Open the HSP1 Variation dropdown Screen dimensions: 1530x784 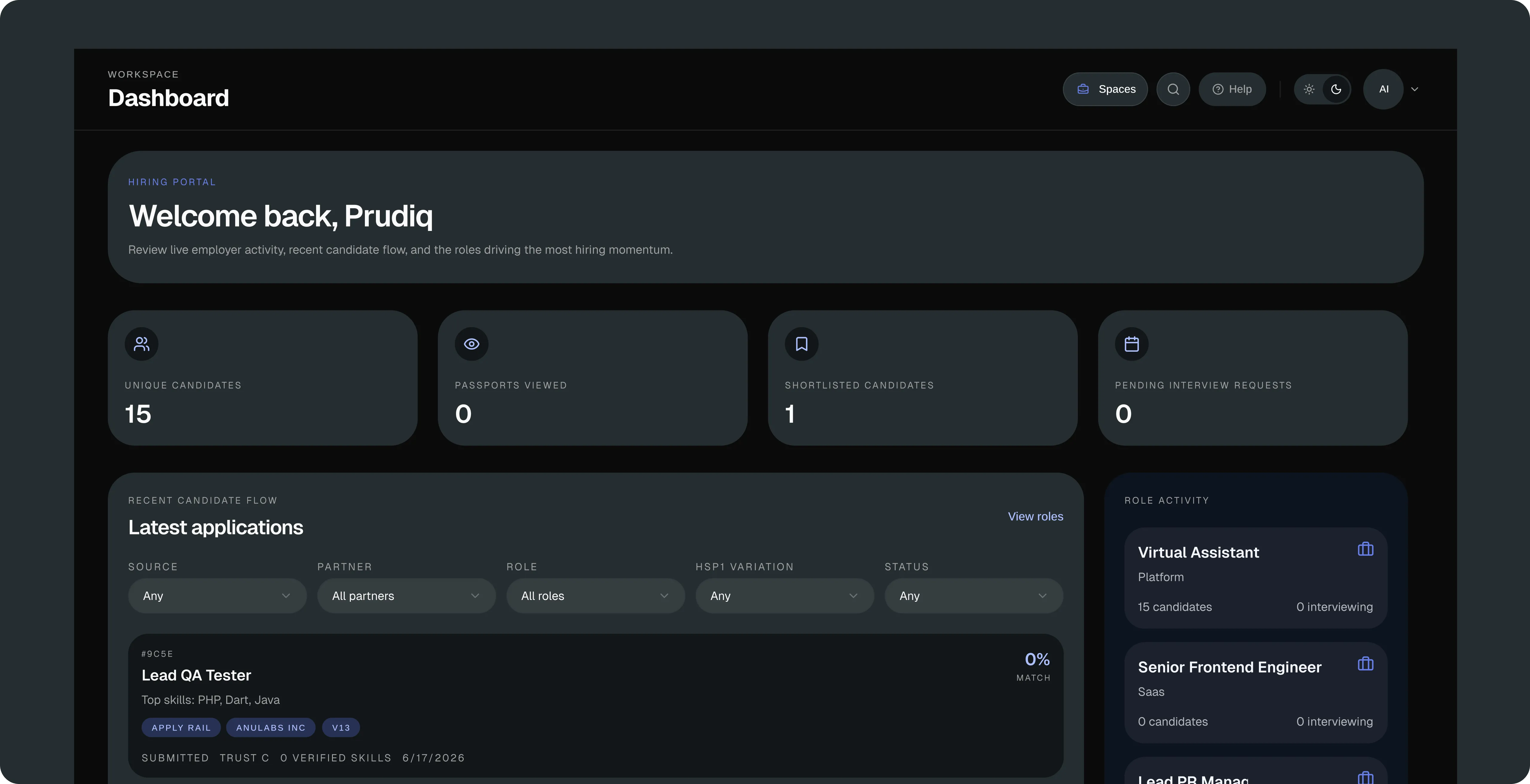coord(785,596)
